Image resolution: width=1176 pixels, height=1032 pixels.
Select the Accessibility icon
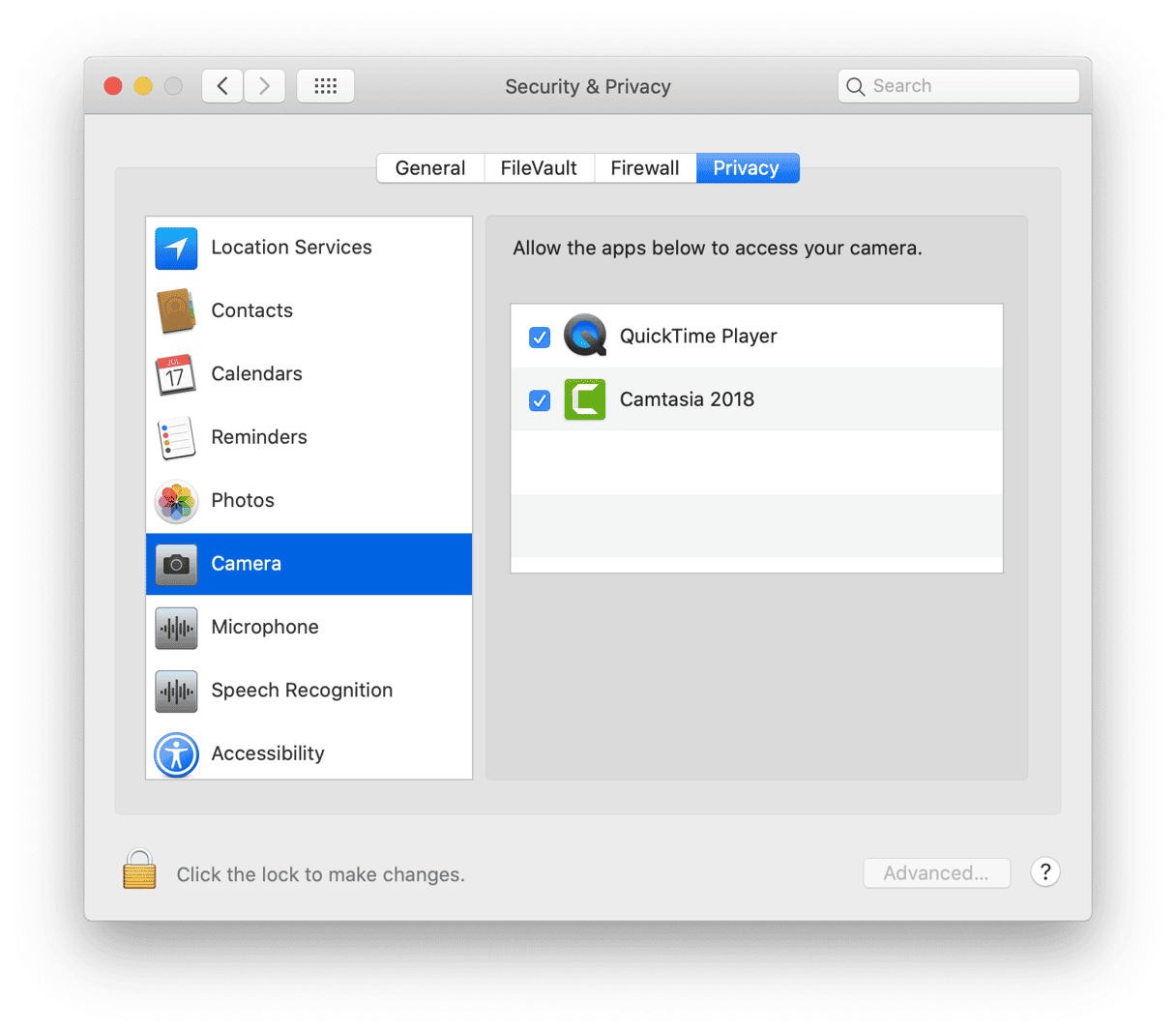tap(176, 754)
